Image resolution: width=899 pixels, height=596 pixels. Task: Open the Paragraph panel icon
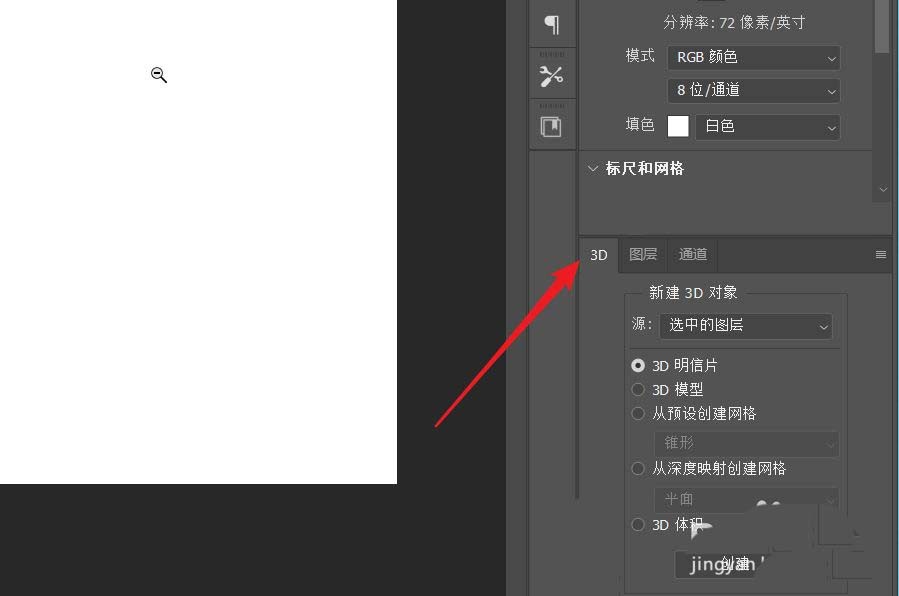tap(552, 24)
